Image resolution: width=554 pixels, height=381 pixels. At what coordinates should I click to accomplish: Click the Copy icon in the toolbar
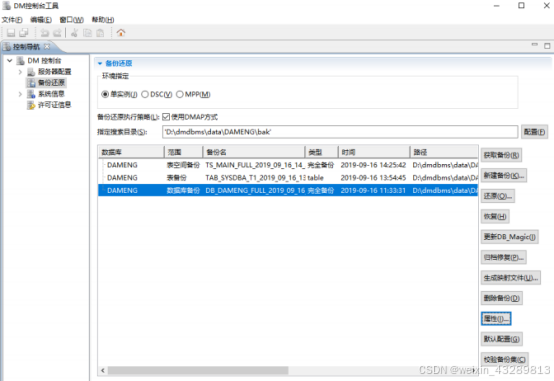[x=87, y=33]
